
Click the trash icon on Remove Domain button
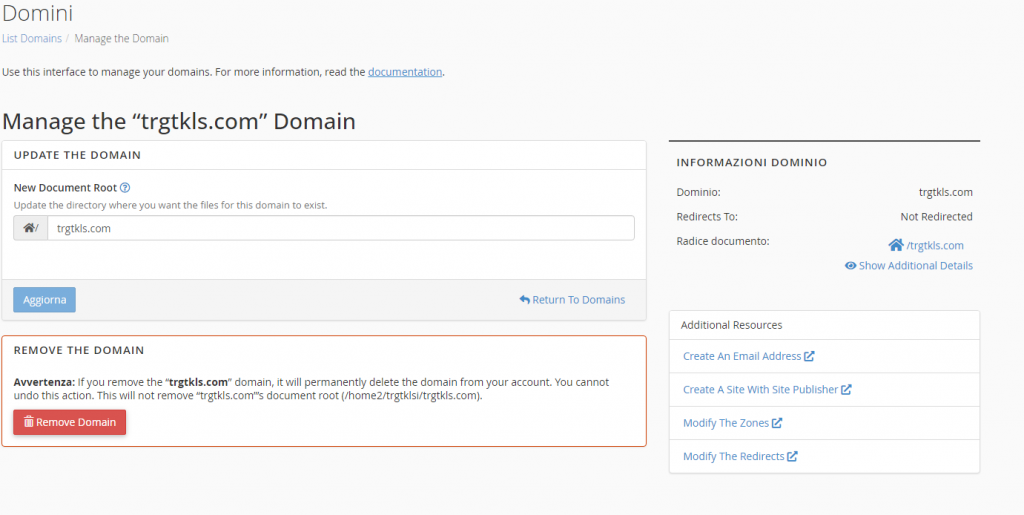tap(28, 422)
